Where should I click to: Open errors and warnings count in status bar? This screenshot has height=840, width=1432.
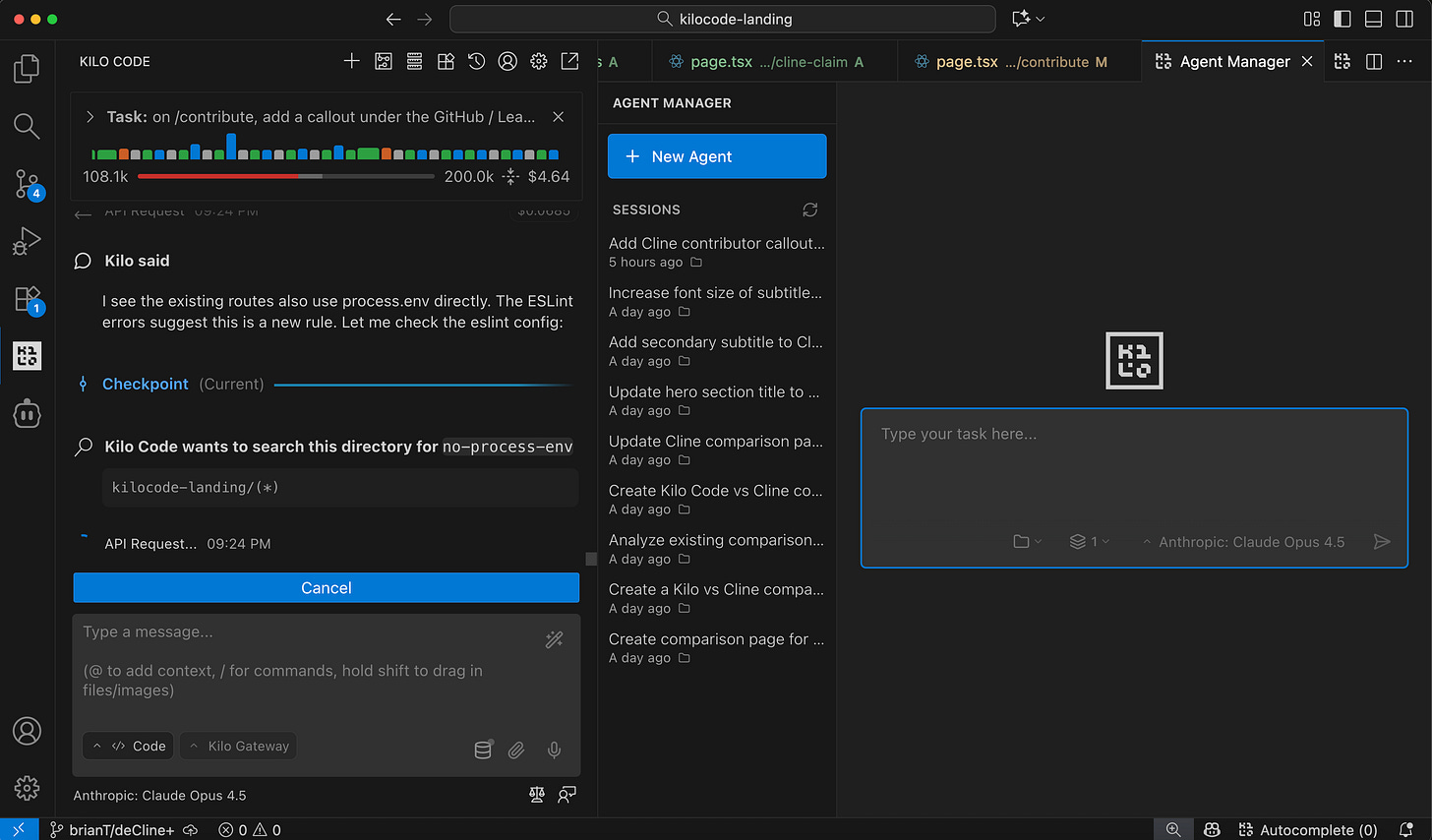click(x=249, y=829)
